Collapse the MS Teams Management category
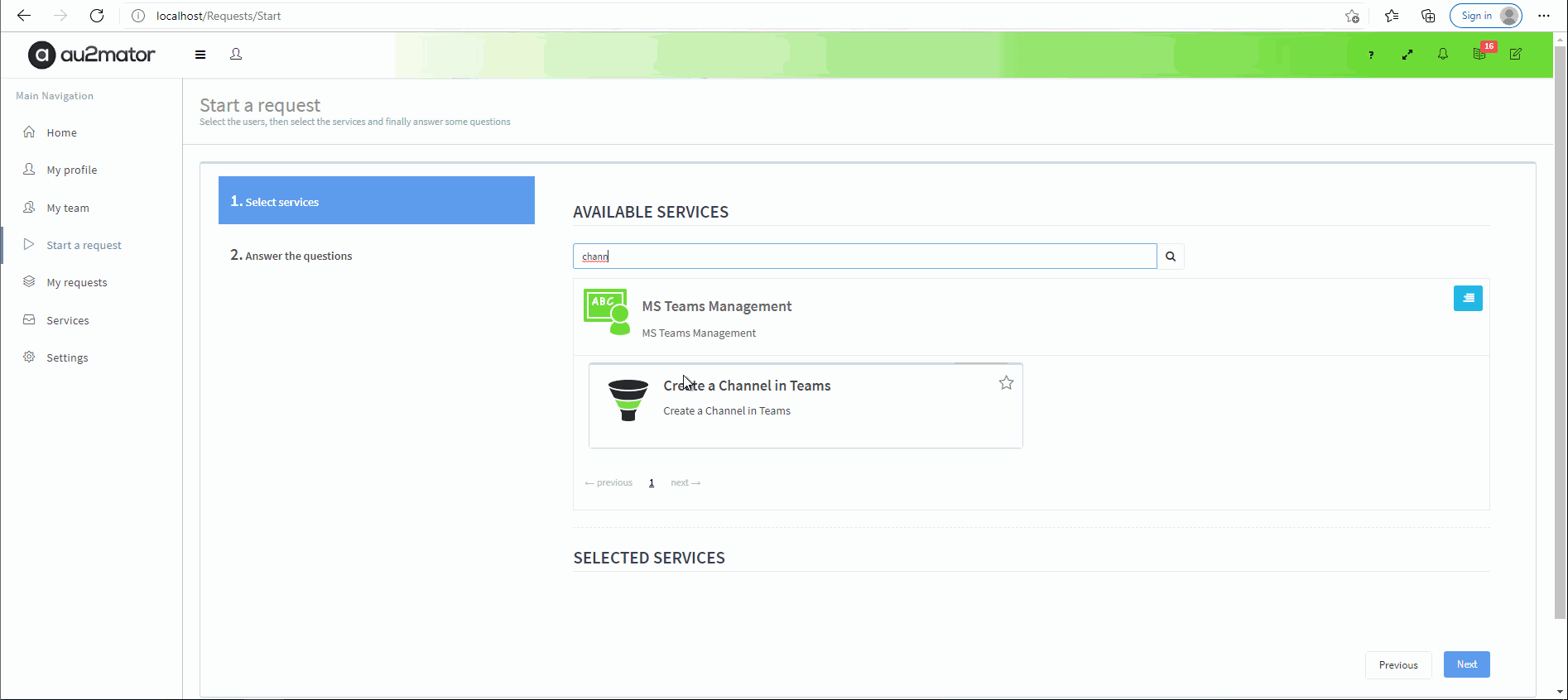Viewport: 1568px width, 700px height. 1467,299
